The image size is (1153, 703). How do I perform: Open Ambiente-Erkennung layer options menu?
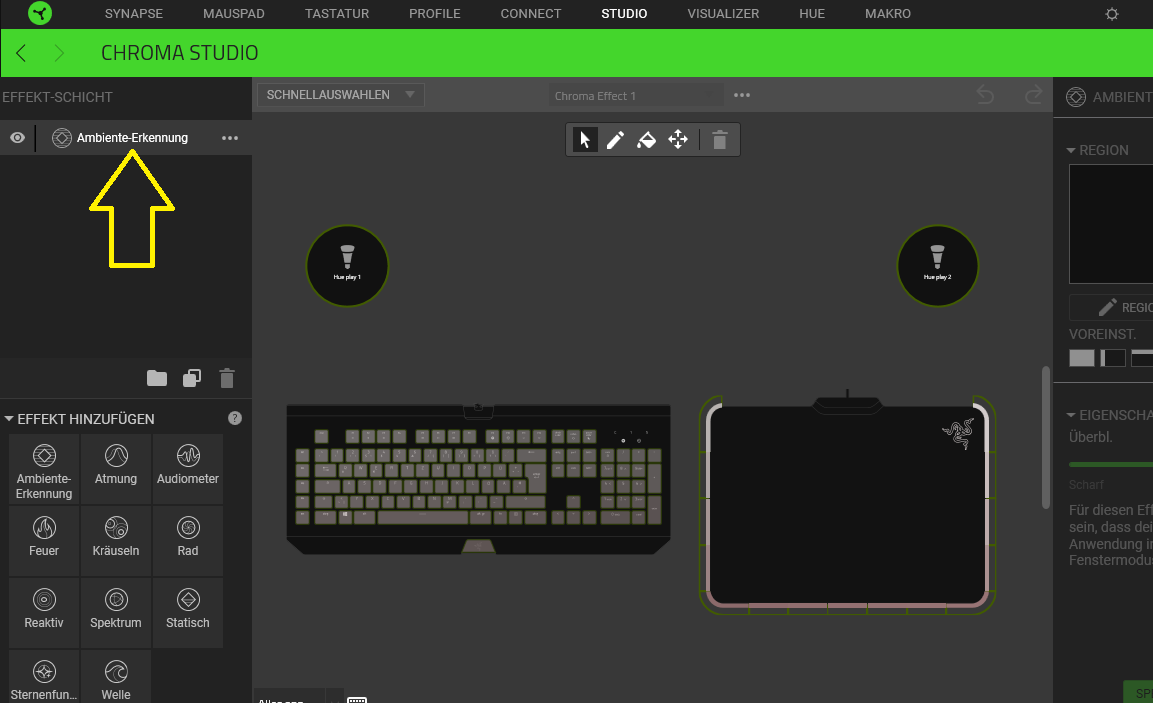click(230, 138)
